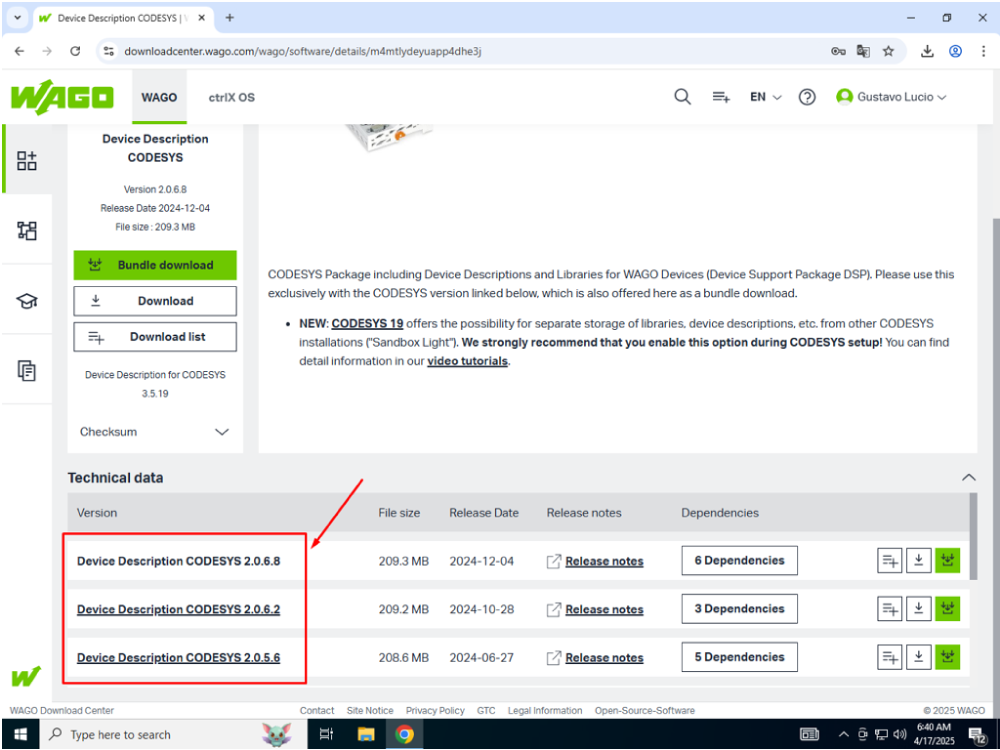Open Release notes for version 2.0.5.6
Screen dimensions: 1000x750
(604, 658)
